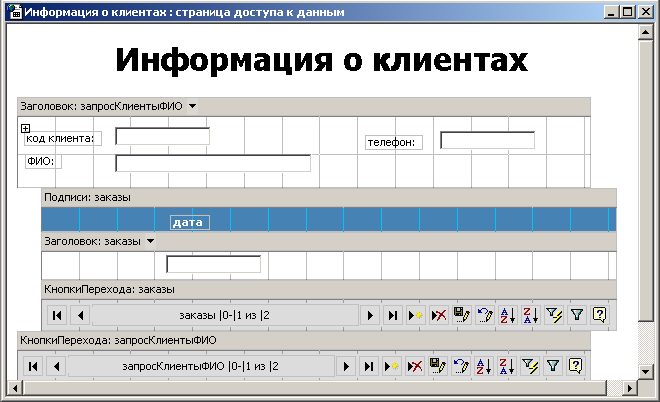The height and width of the screenshot is (402, 660).
Task: Click the horizontal scrollbar left arrow
Action: 15,388
